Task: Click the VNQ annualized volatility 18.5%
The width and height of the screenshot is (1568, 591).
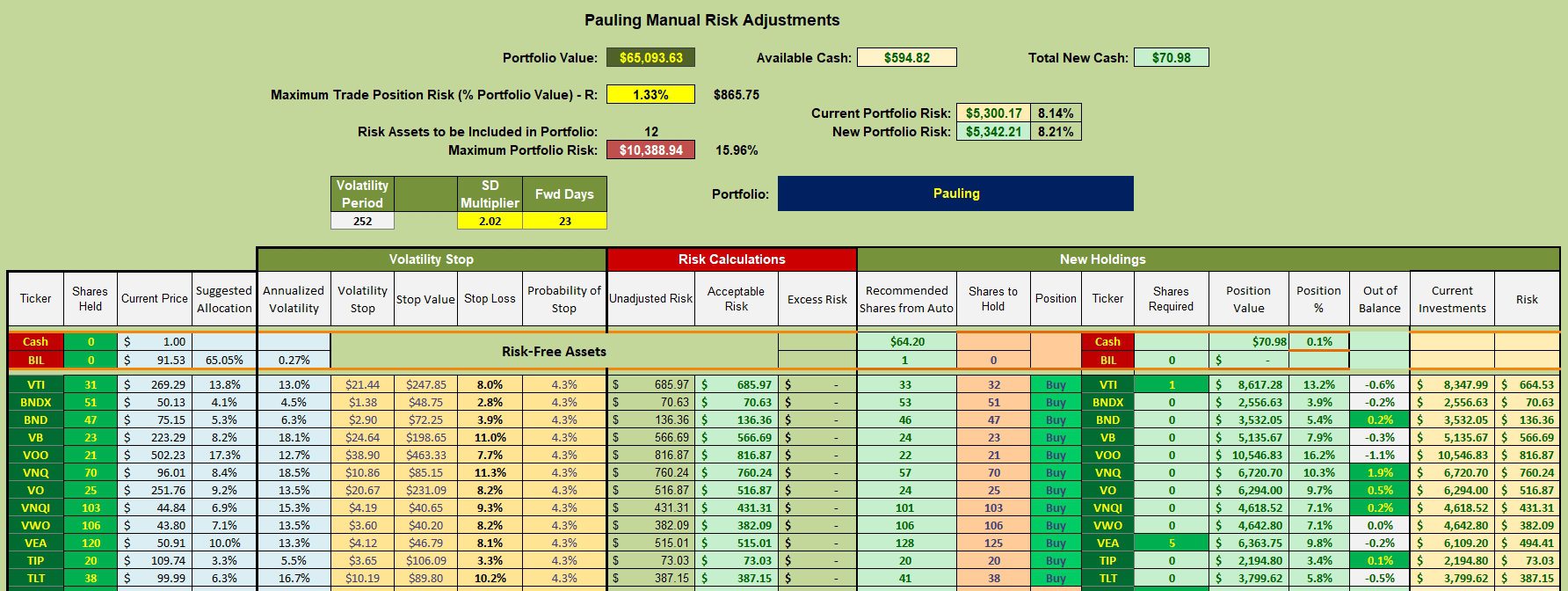Action: (294, 472)
